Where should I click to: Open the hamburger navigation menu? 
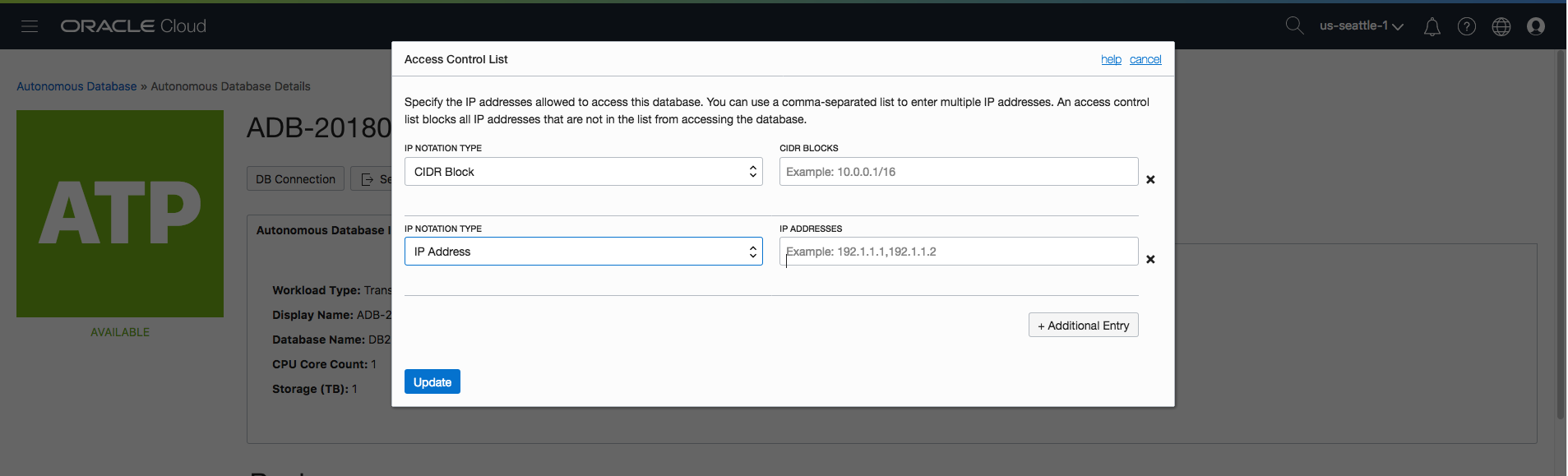[x=30, y=26]
